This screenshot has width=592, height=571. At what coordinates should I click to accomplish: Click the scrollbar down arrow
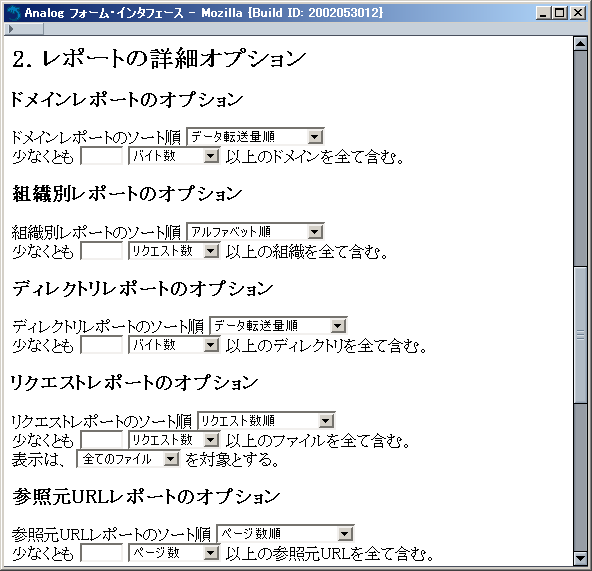point(580,557)
